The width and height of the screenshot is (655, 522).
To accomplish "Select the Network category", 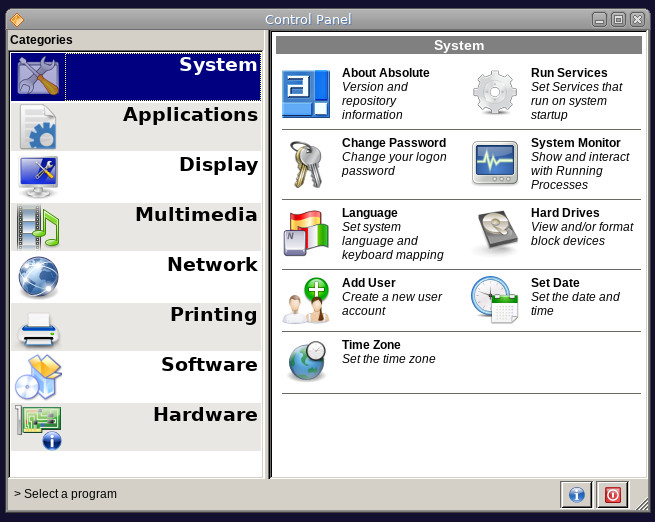I will 136,277.
